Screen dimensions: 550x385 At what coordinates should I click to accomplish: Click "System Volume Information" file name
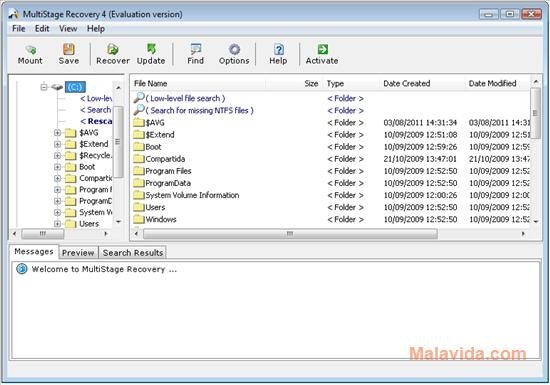(x=192, y=195)
